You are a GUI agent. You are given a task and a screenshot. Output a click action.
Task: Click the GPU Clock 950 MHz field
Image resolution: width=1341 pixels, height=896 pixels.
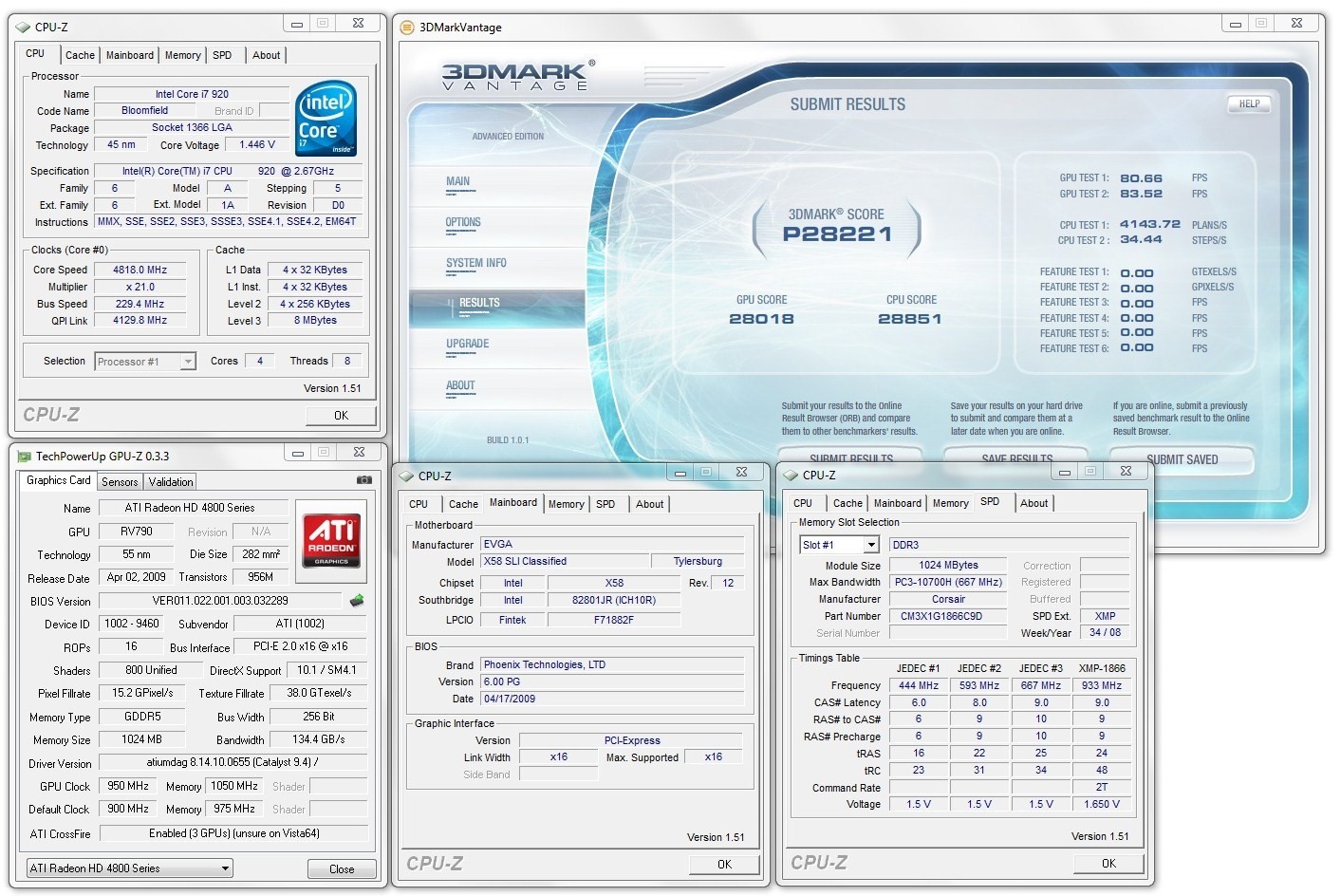pyautogui.click(x=128, y=786)
